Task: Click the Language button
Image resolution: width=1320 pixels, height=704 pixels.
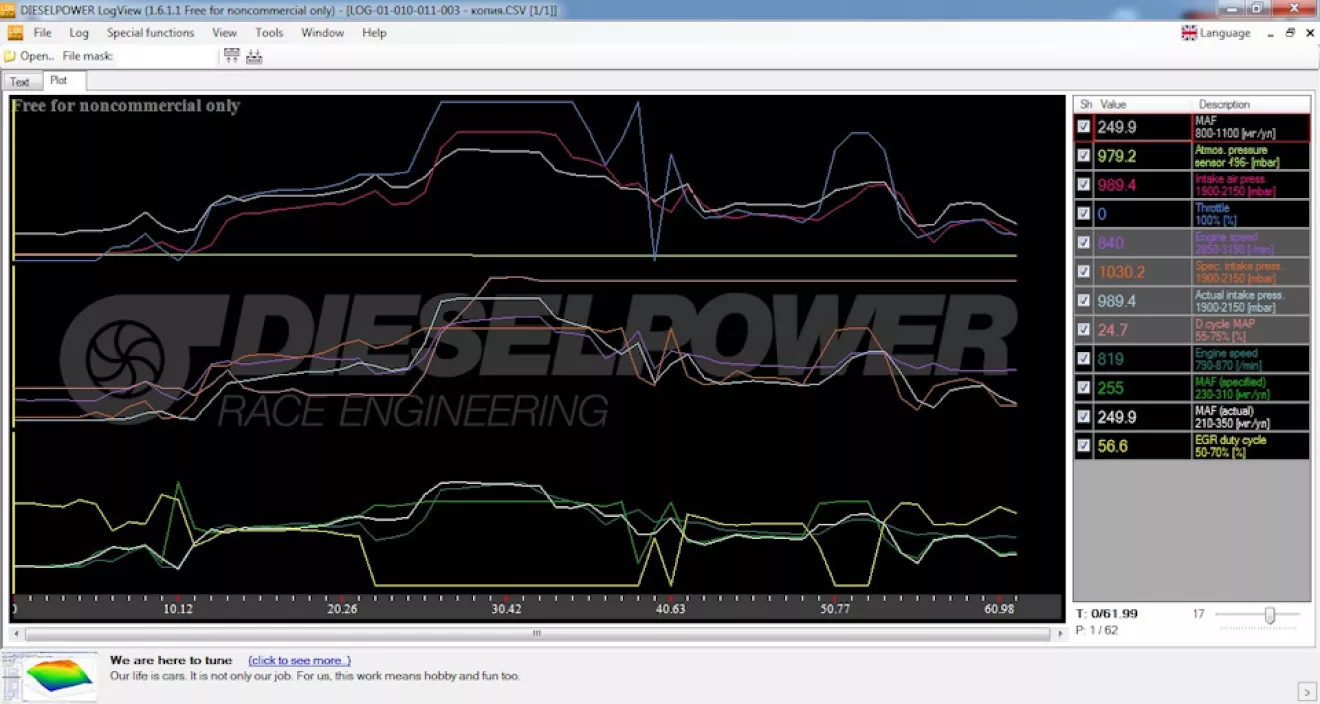Action: (1216, 33)
